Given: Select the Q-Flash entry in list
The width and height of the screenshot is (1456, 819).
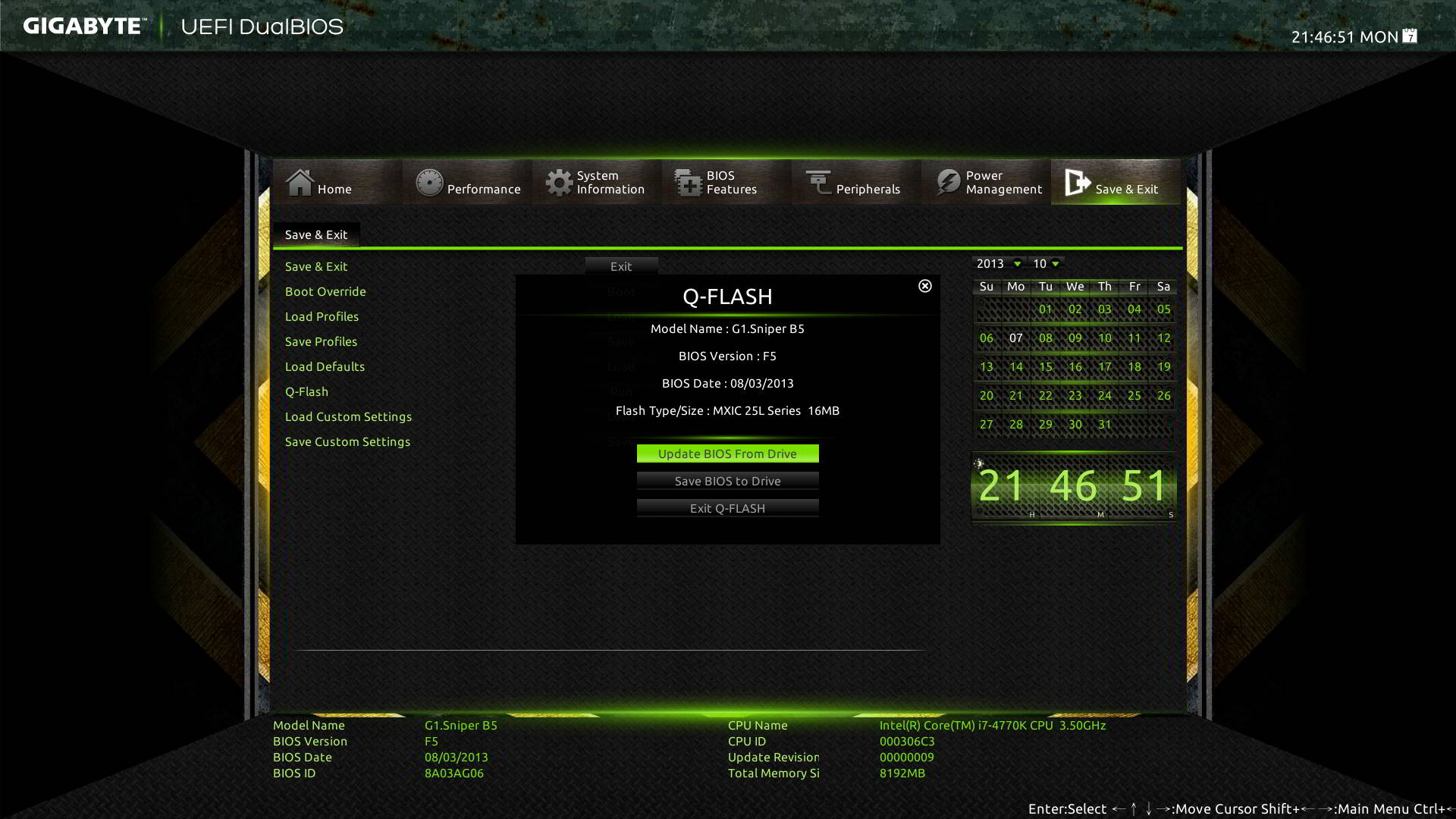Looking at the screenshot, I should (306, 391).
